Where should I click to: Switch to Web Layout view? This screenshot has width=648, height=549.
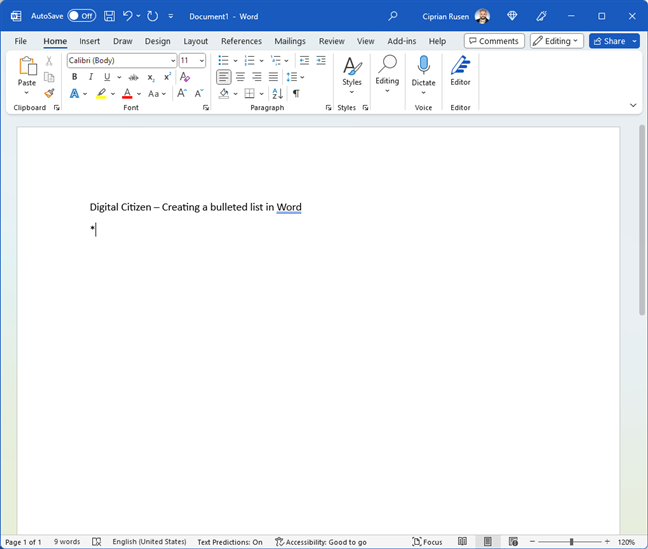click(513, 542)
